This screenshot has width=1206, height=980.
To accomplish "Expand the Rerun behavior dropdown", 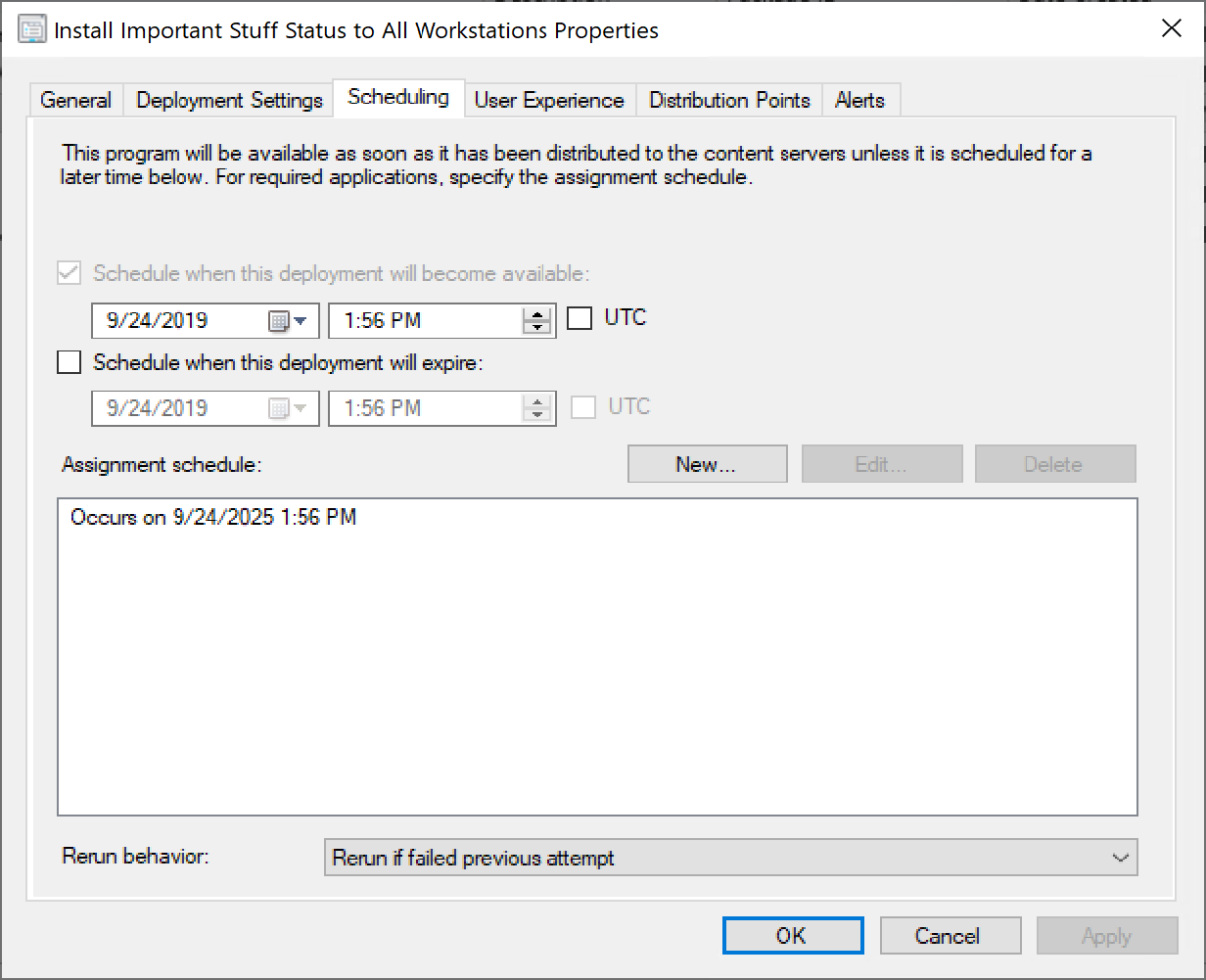I will click(x=1120, y=858).
